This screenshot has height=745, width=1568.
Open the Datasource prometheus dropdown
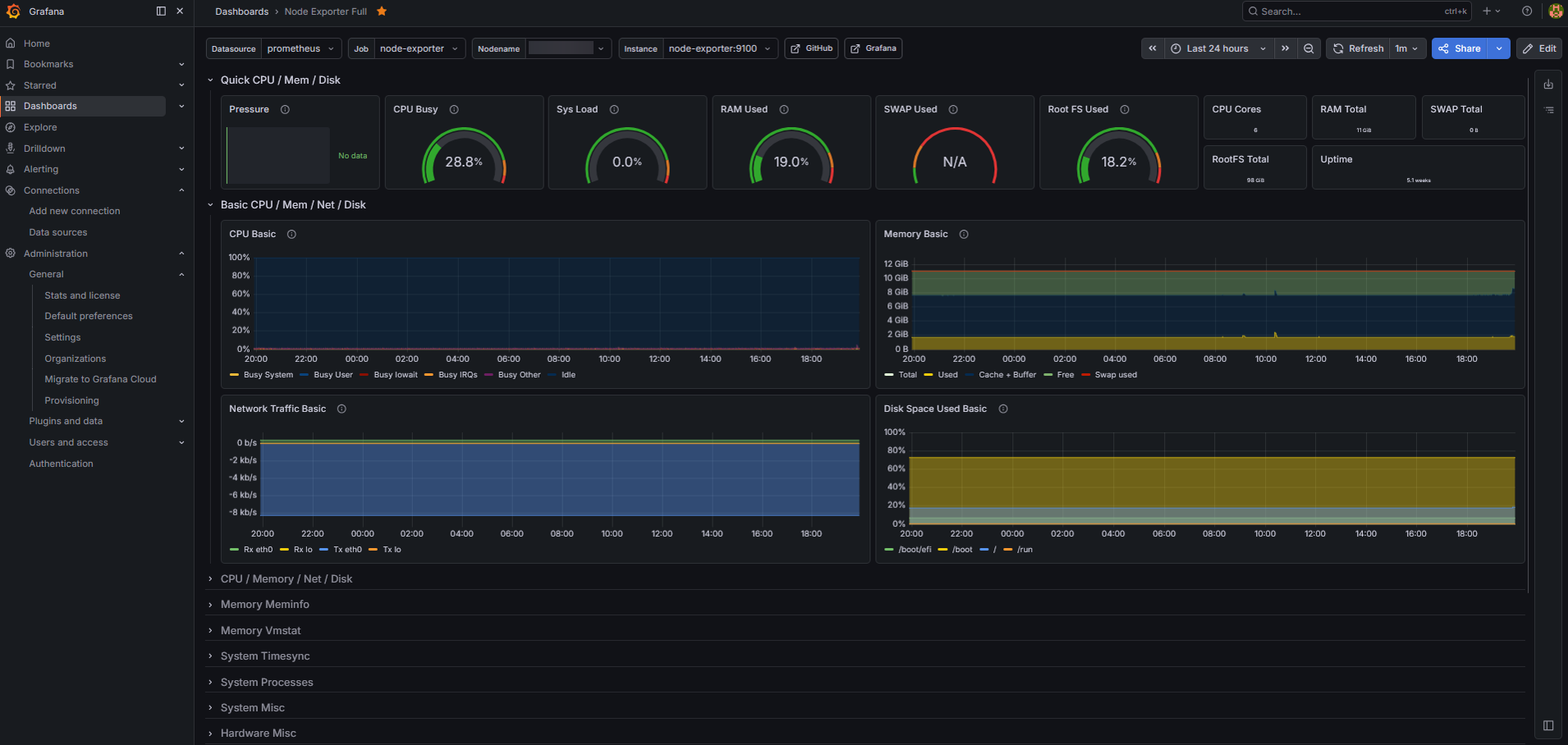[301, 48]
